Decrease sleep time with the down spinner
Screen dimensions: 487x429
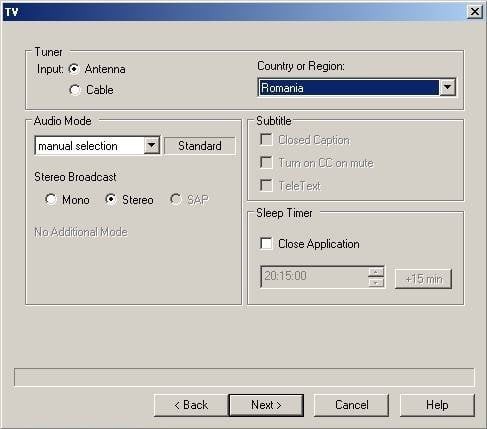tap(376, 282)
